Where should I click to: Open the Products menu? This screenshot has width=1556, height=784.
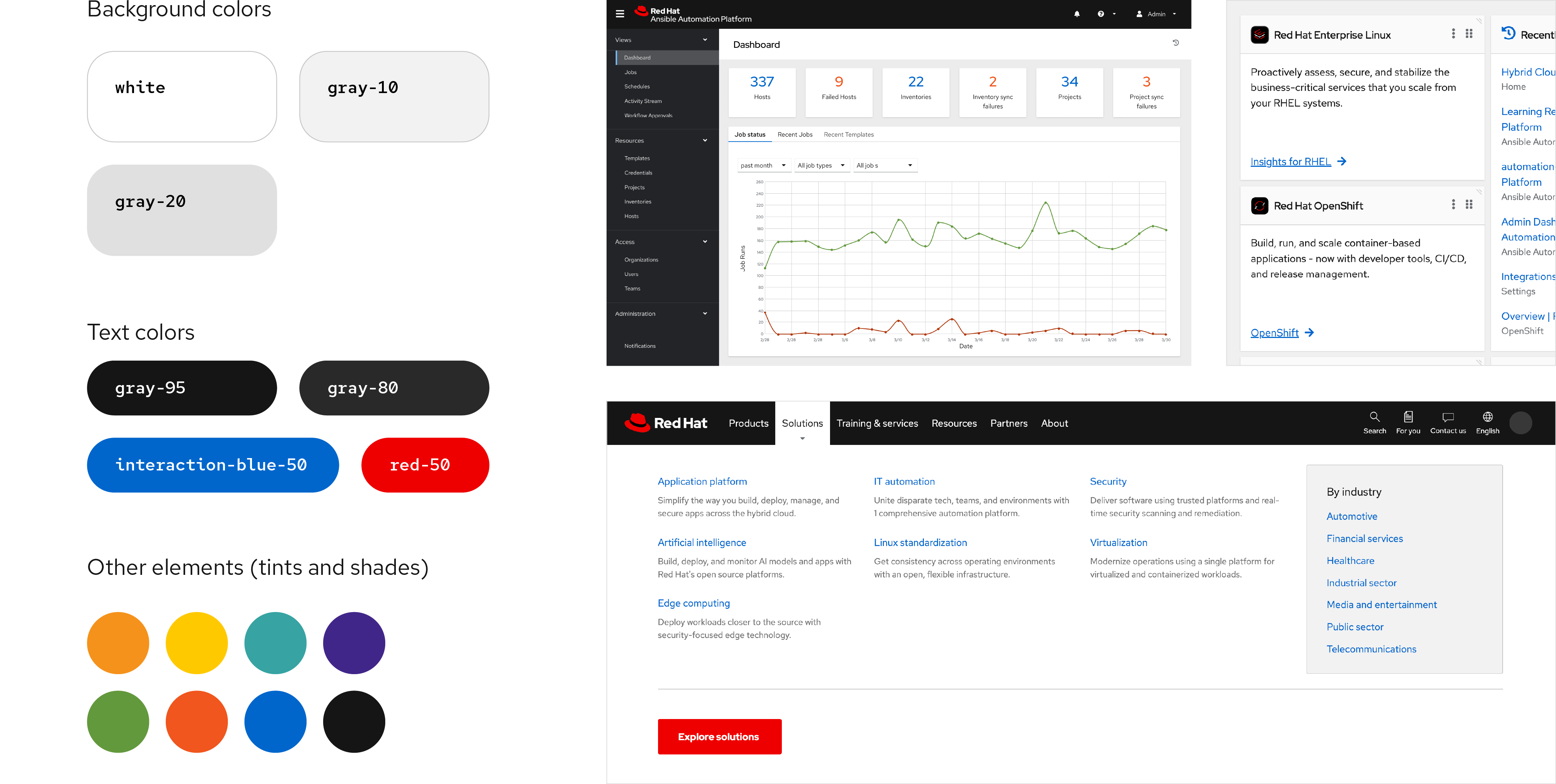pos(748,423)
